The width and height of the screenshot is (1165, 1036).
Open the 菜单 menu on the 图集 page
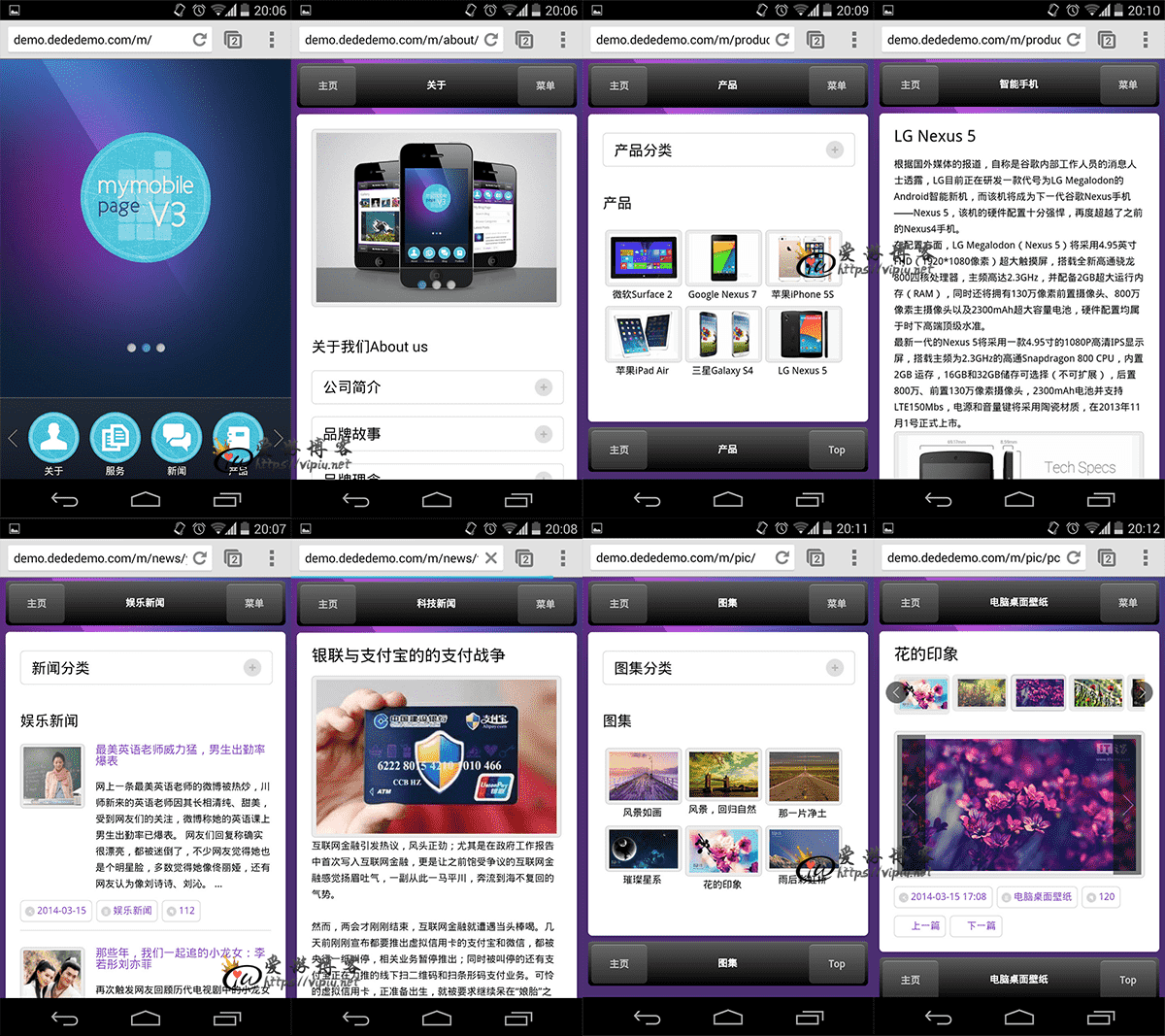point(837,603)
